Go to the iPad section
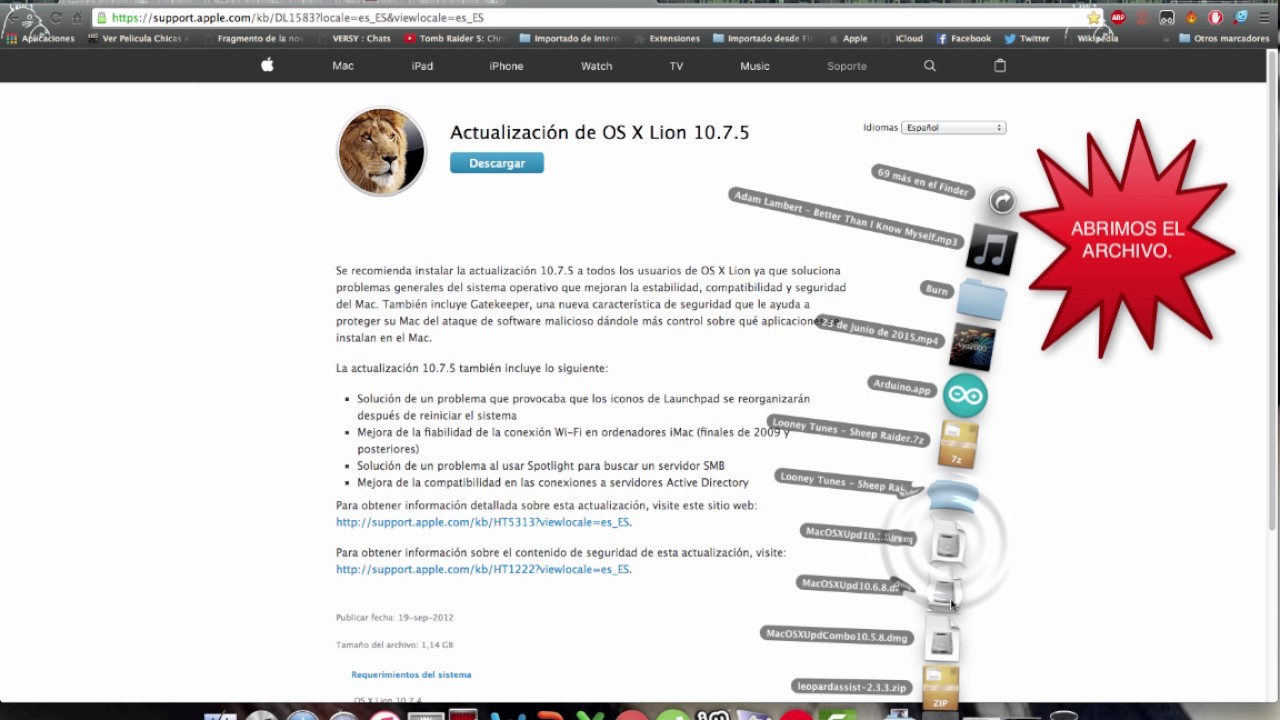 [x=422, y=66]
